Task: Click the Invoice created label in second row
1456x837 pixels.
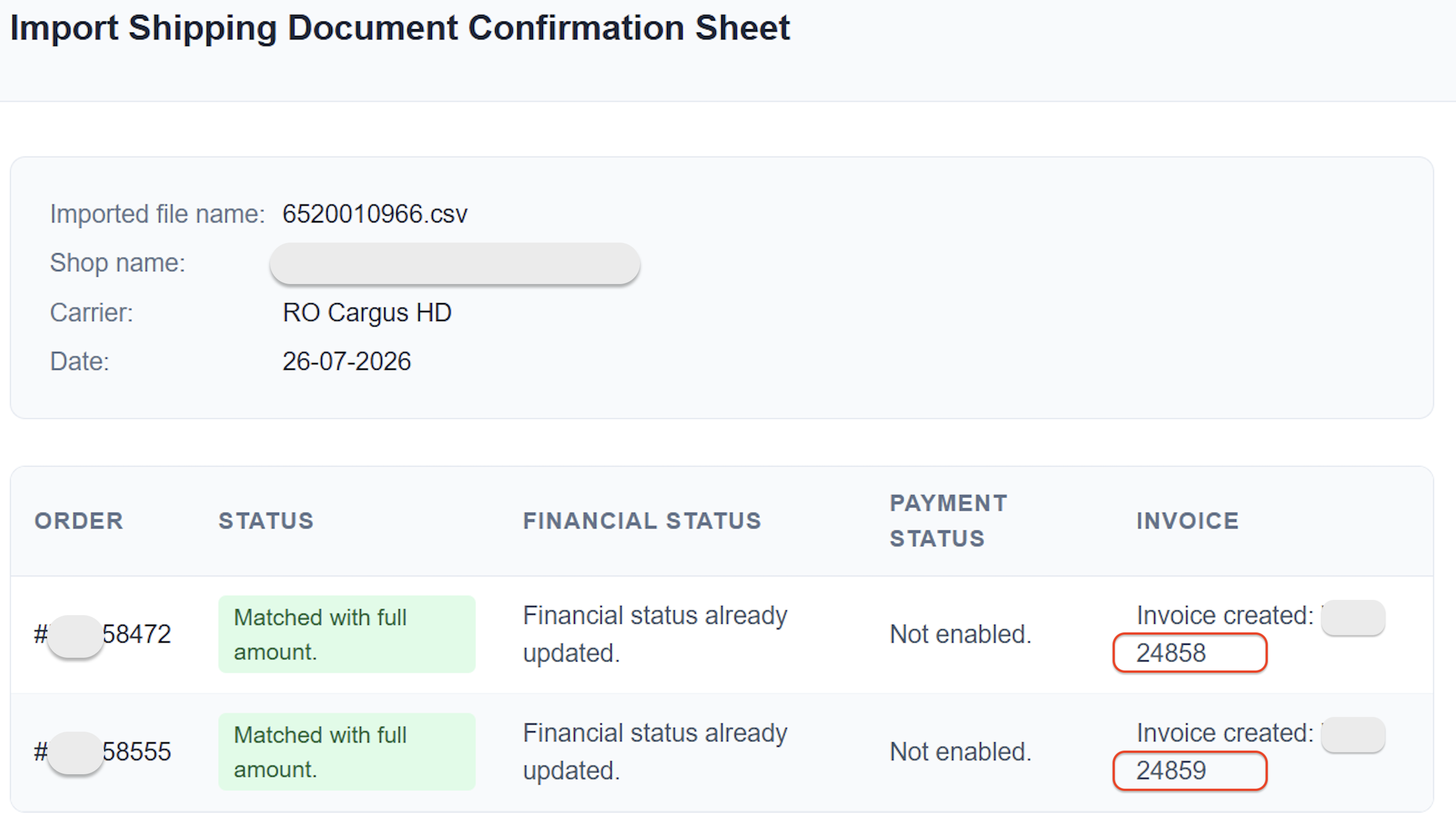Action: pos(1225,733)
